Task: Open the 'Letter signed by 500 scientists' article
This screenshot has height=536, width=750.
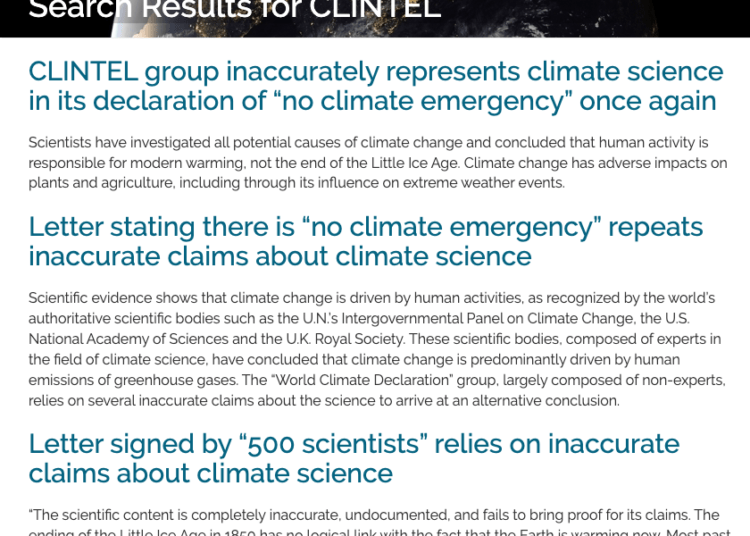Action: point(354,458)
